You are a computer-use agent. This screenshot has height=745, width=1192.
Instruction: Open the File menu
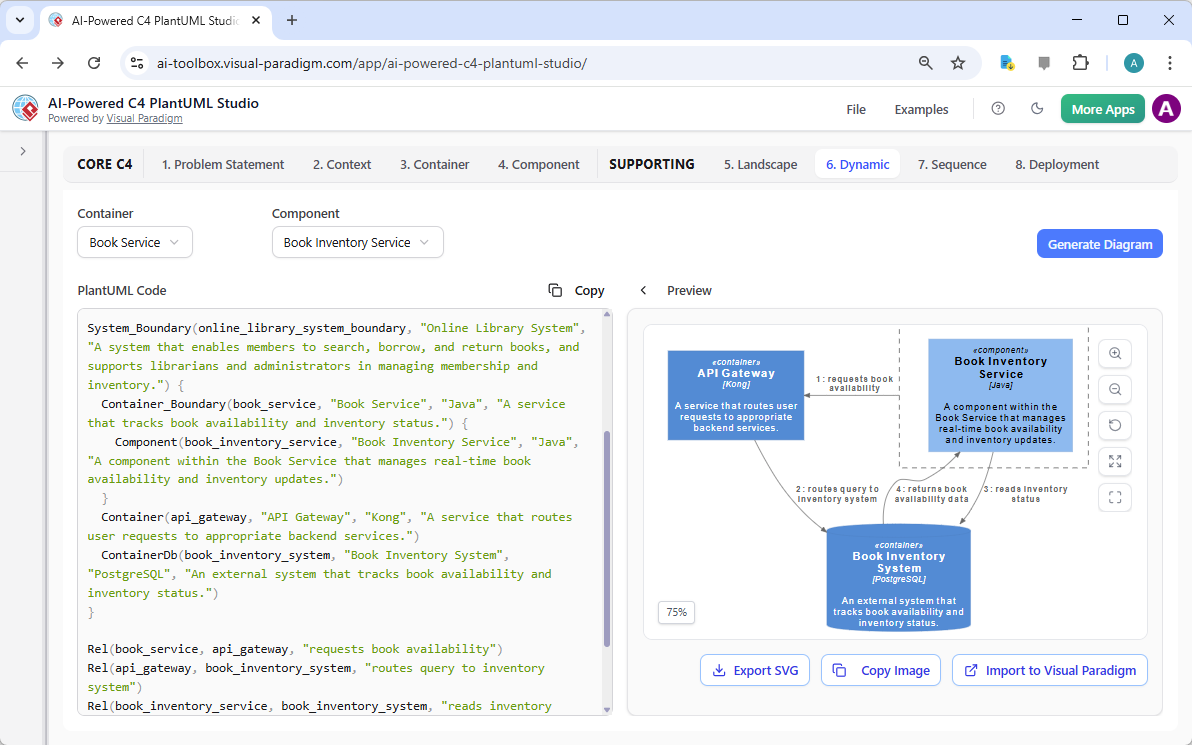point(856,110)
